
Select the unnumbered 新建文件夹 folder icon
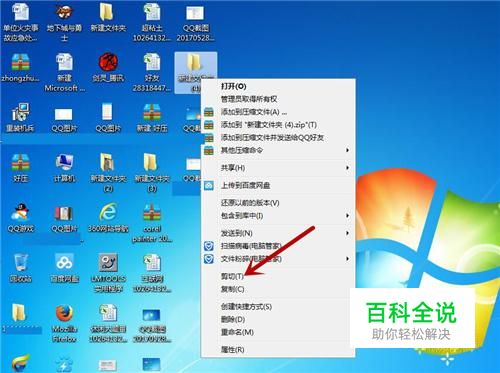point(108,17)
